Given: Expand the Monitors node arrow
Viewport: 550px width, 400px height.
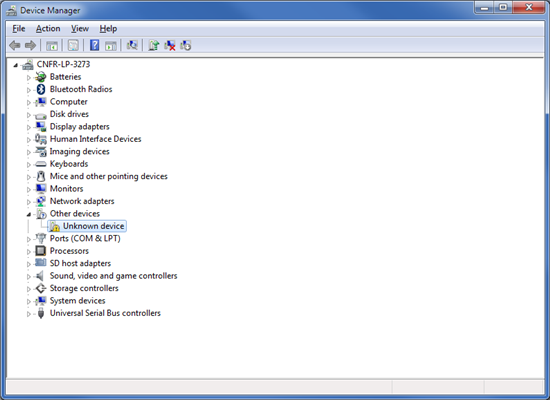Looking at the screenshot, I should pyautogui.click(x=29, y=189).
